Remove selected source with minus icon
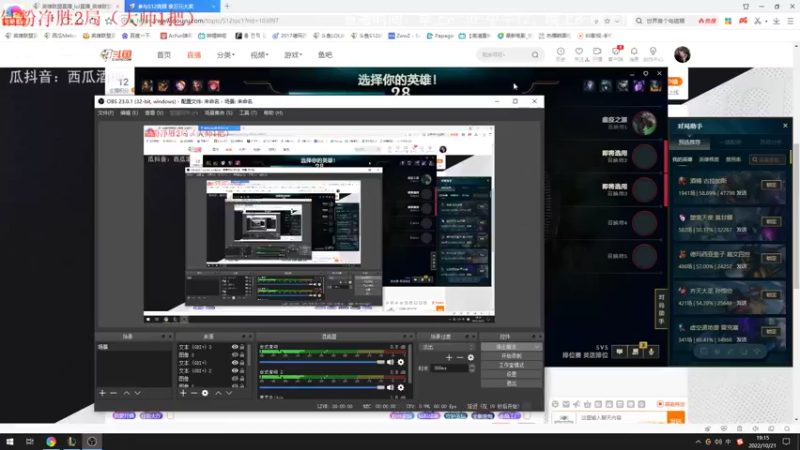The height and width of the screenshot is (450, 800). pyautogui.click(x=194, y=393)
